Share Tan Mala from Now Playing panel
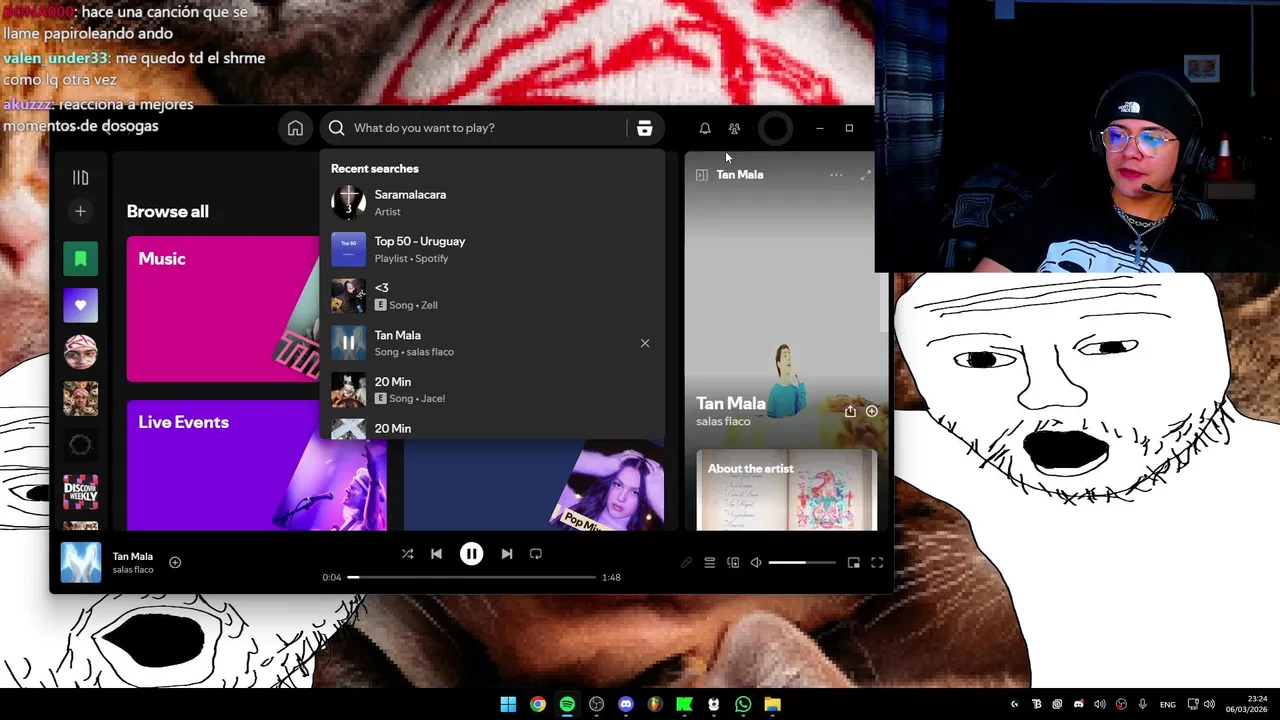The image size is (1280, 720). pos(850,411)
